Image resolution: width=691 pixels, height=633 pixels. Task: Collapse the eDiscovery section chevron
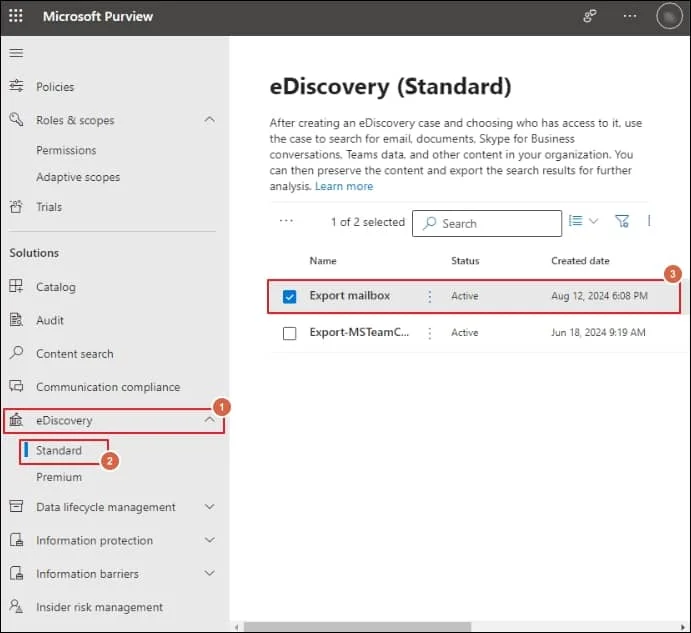tap(210, 420)
